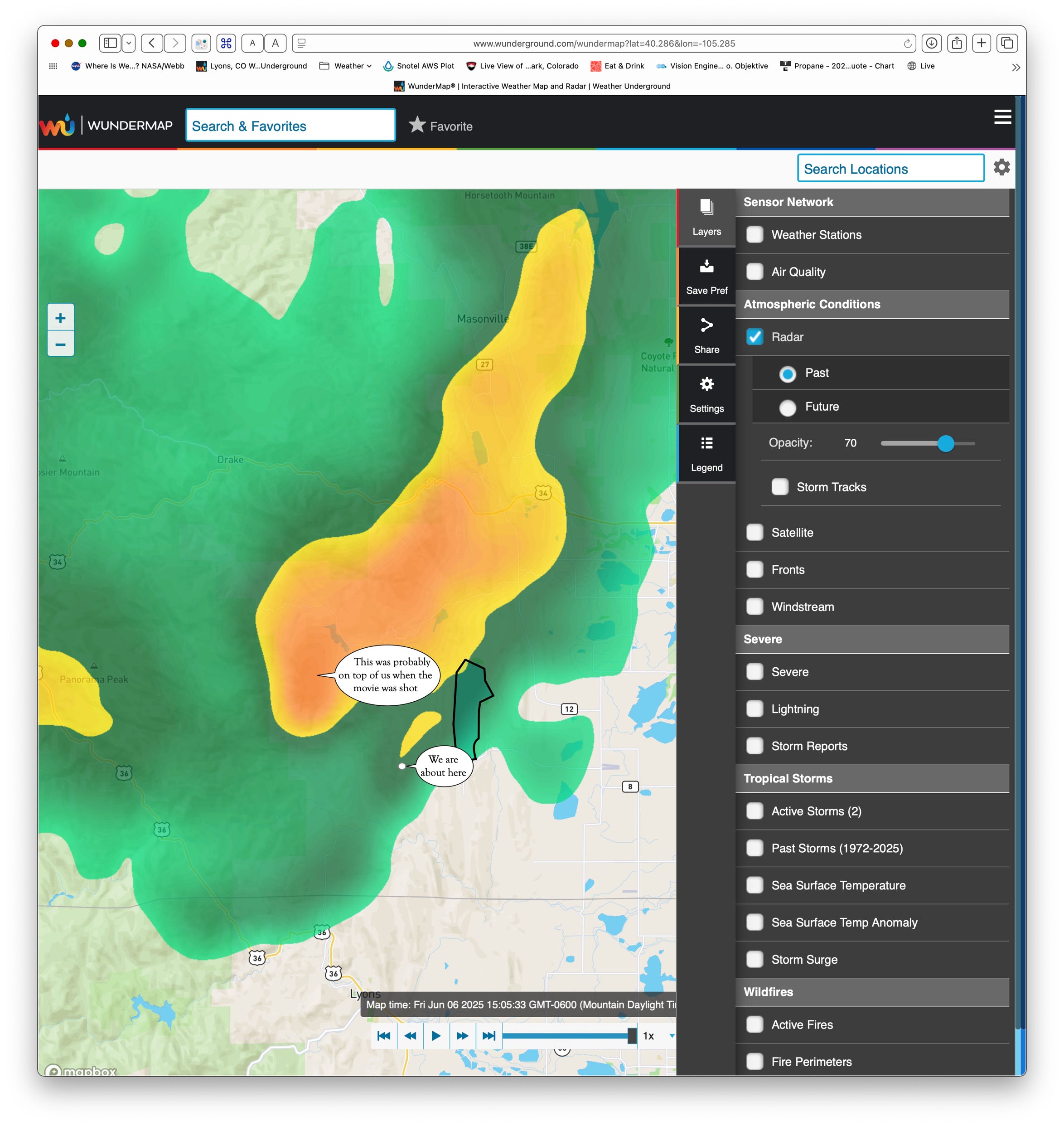Open the Lyons, CO Underground bookmark
The height and width of the screenshot is (1126, 1064).
(x=252, y=66)
